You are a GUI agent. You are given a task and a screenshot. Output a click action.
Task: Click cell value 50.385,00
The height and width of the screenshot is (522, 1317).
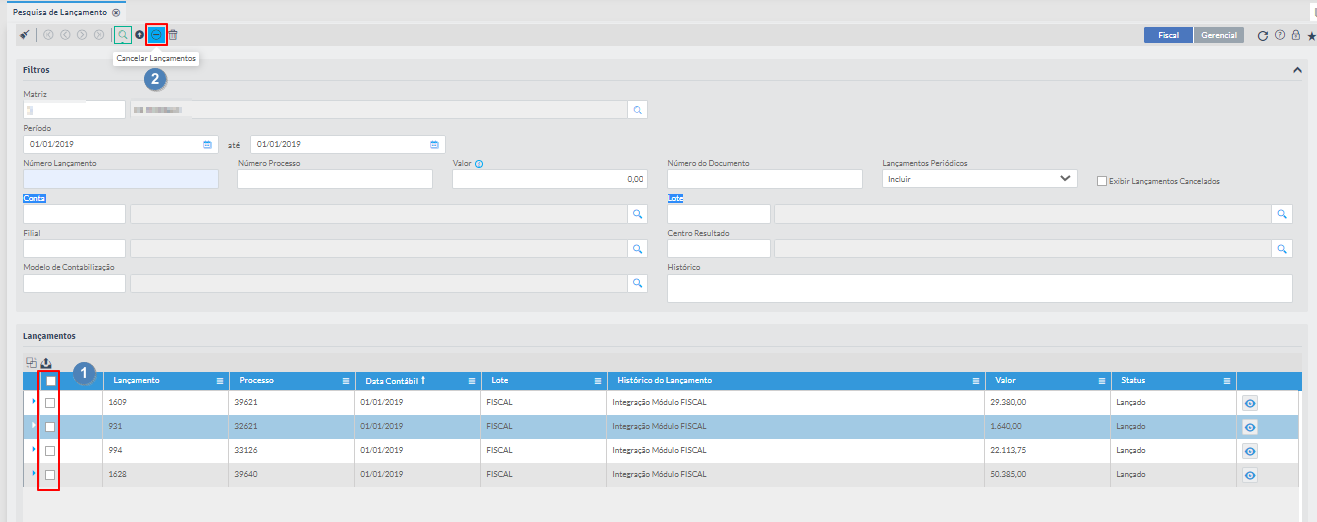[1010, 475]
